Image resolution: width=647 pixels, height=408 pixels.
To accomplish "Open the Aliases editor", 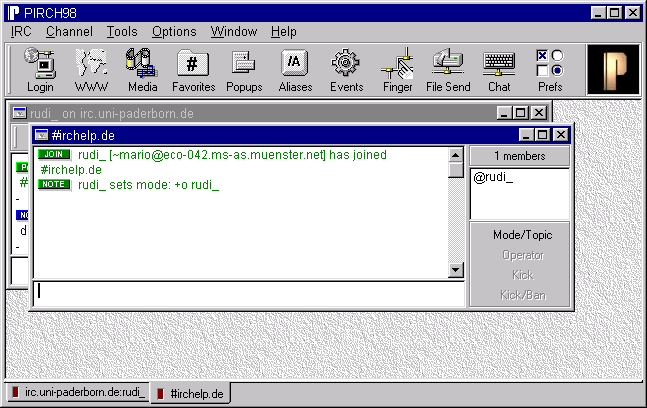I will (295, 70).
